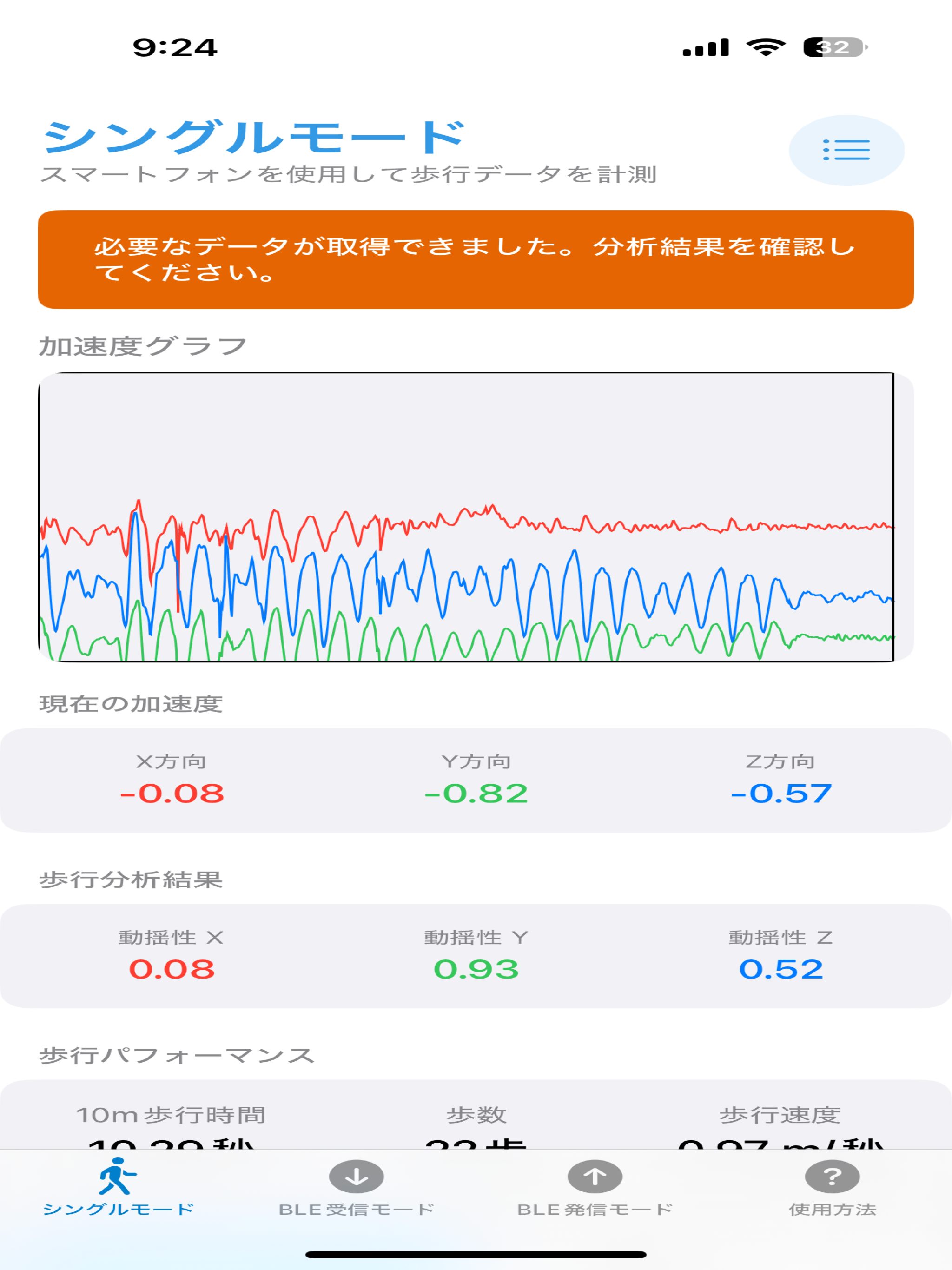Tap the walking person single mode icon

click(x=117, y=1177)
